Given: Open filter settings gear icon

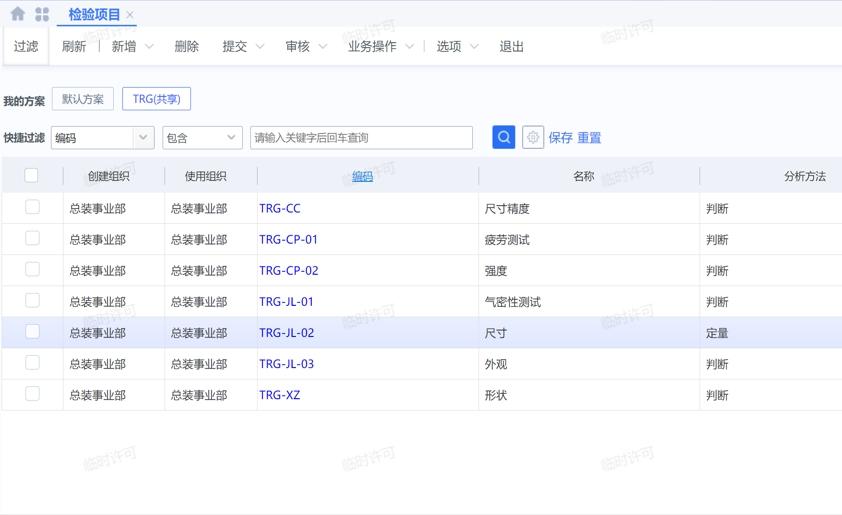Looking at the screenshot, I should click(x=533, y=137).
